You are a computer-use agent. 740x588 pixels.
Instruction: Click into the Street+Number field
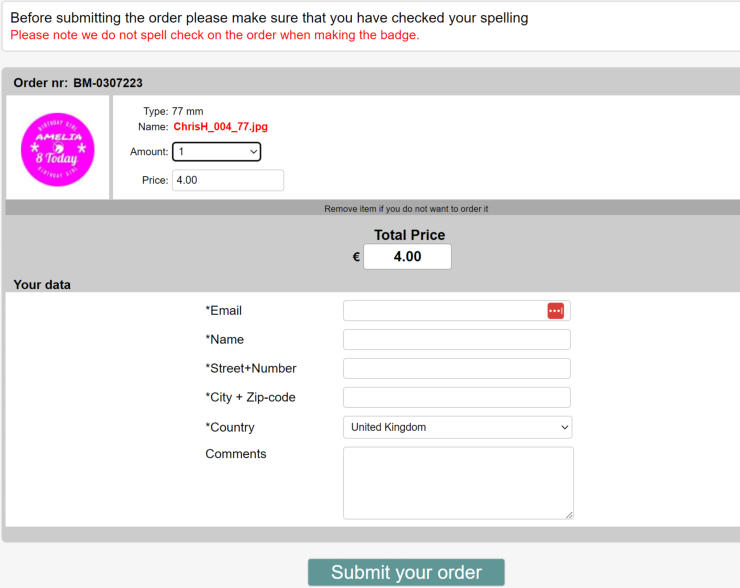(x=456, y=369)
